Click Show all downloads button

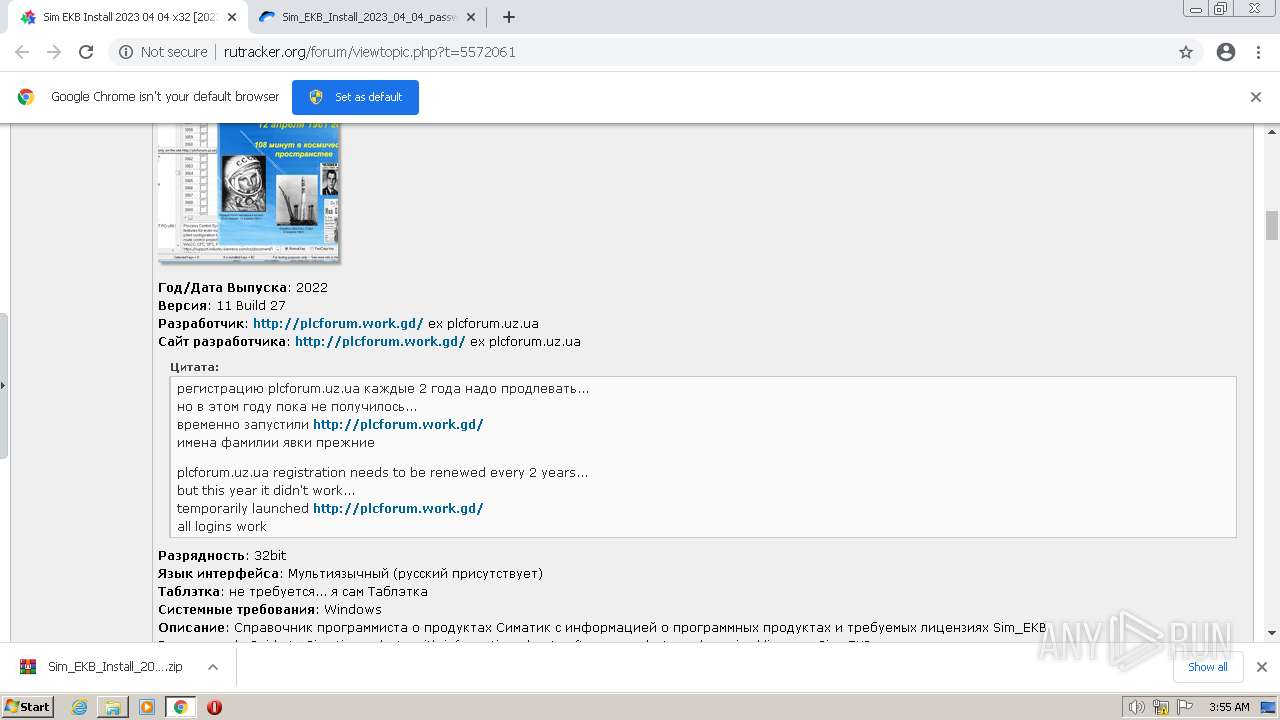pyautogui.click(x=1207, y=667)
